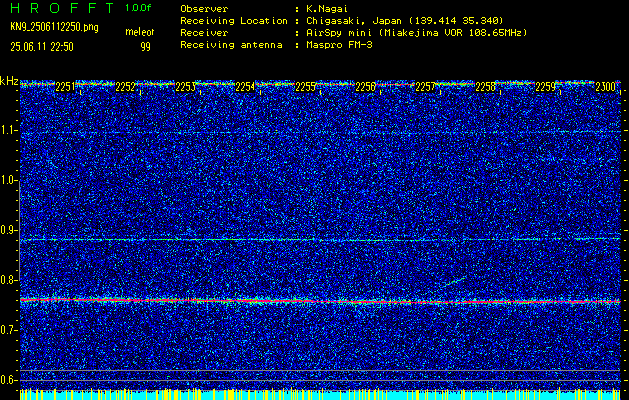
Task: Click the 1.0 frequency axis label
Action: 9,181
